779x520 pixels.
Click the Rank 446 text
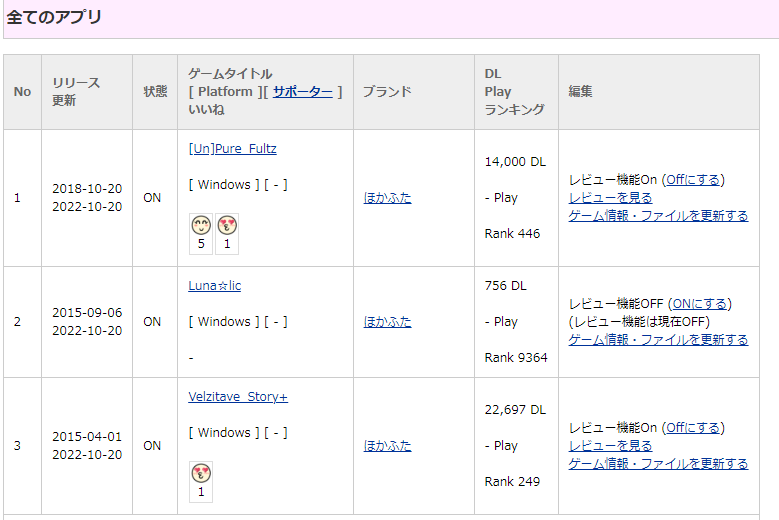pyautogui.click(x=512, y=233)
